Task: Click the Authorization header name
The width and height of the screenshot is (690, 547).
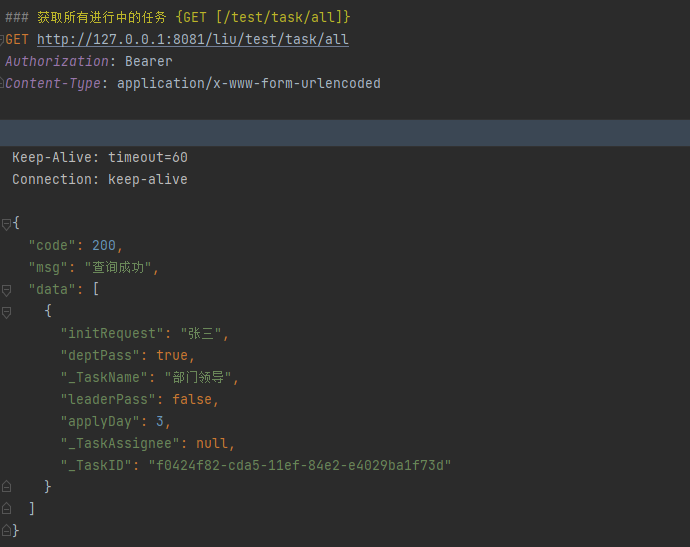Action: coord(56,62)
